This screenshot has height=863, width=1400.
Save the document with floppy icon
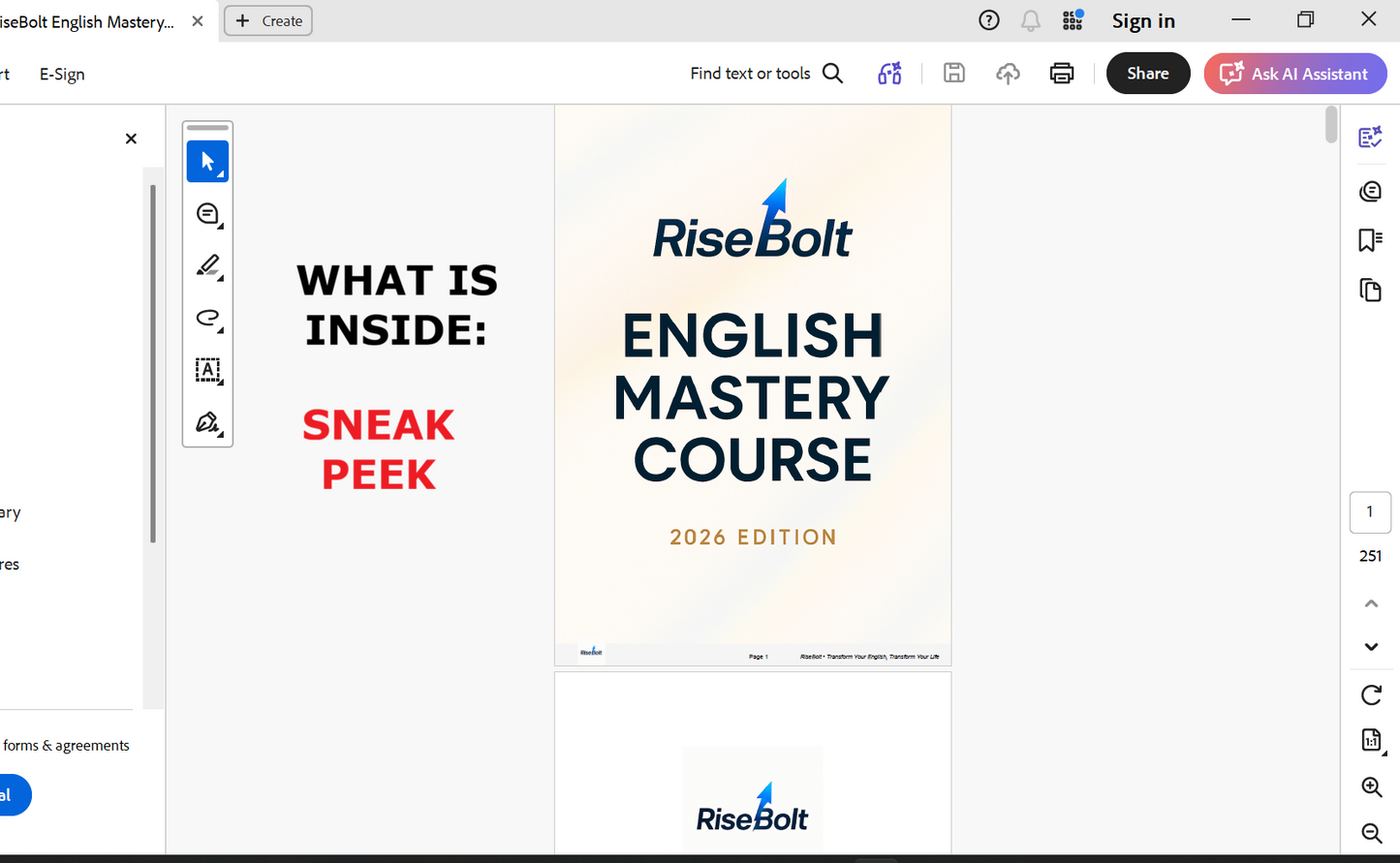coord(954,74)
